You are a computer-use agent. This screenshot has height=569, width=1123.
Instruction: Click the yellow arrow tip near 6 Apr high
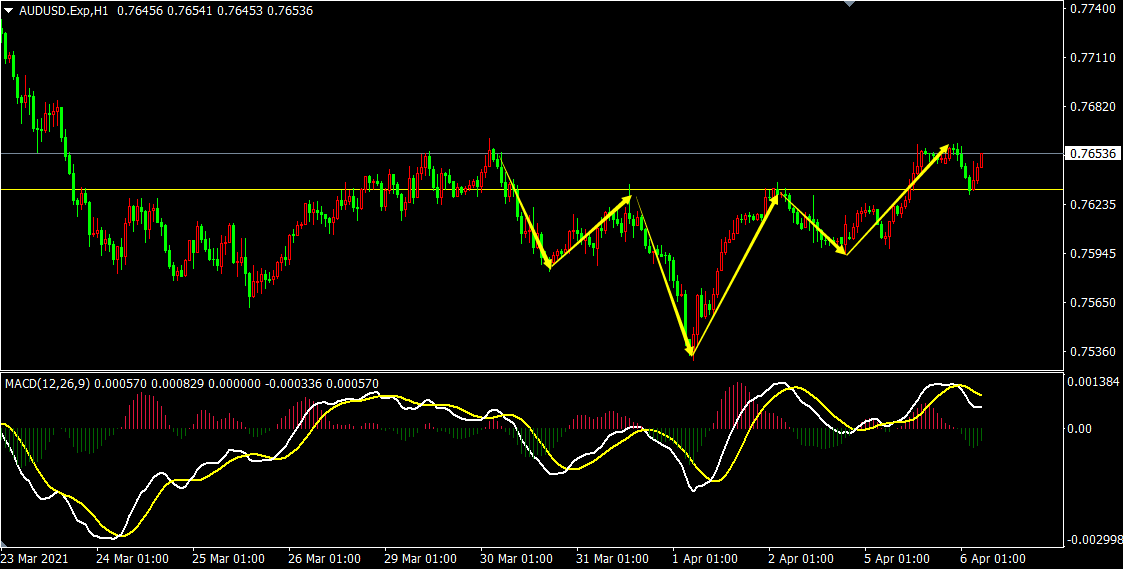tap(945, 148)
